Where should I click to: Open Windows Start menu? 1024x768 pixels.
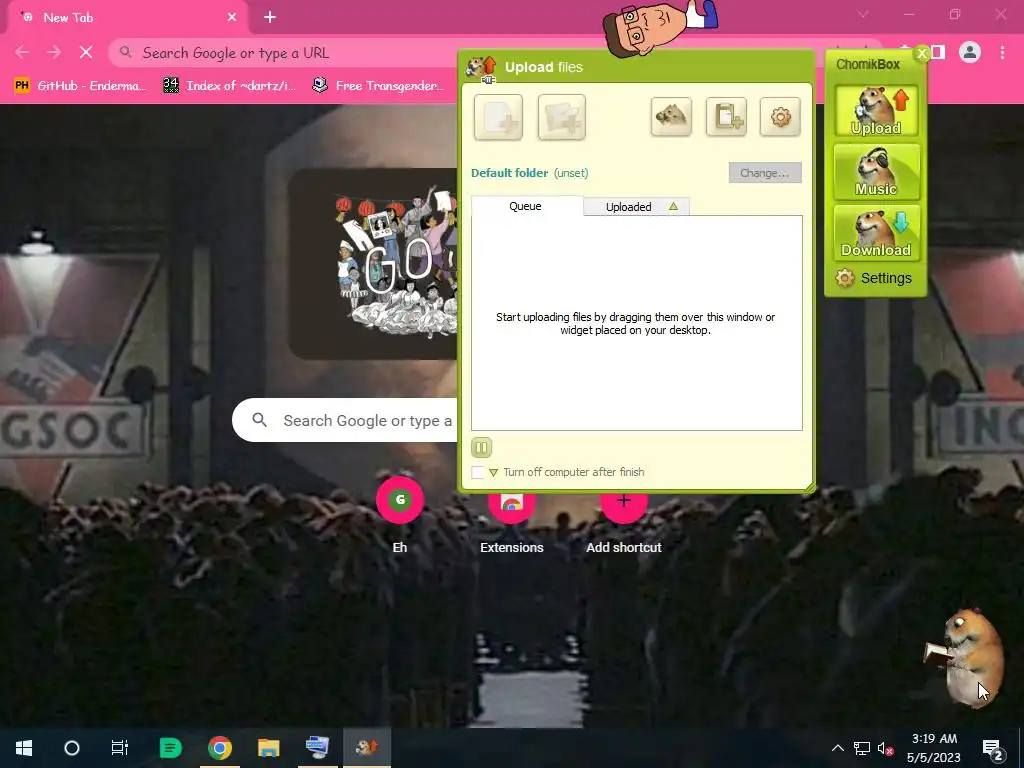click(x=24, y=748)
